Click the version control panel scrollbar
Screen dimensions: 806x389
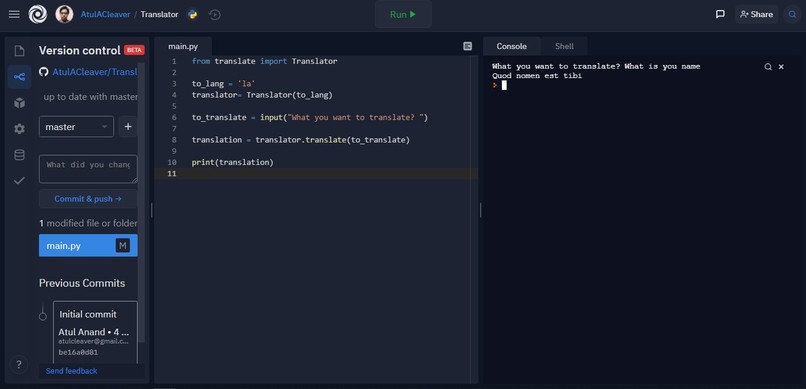(x=142, y=202)
